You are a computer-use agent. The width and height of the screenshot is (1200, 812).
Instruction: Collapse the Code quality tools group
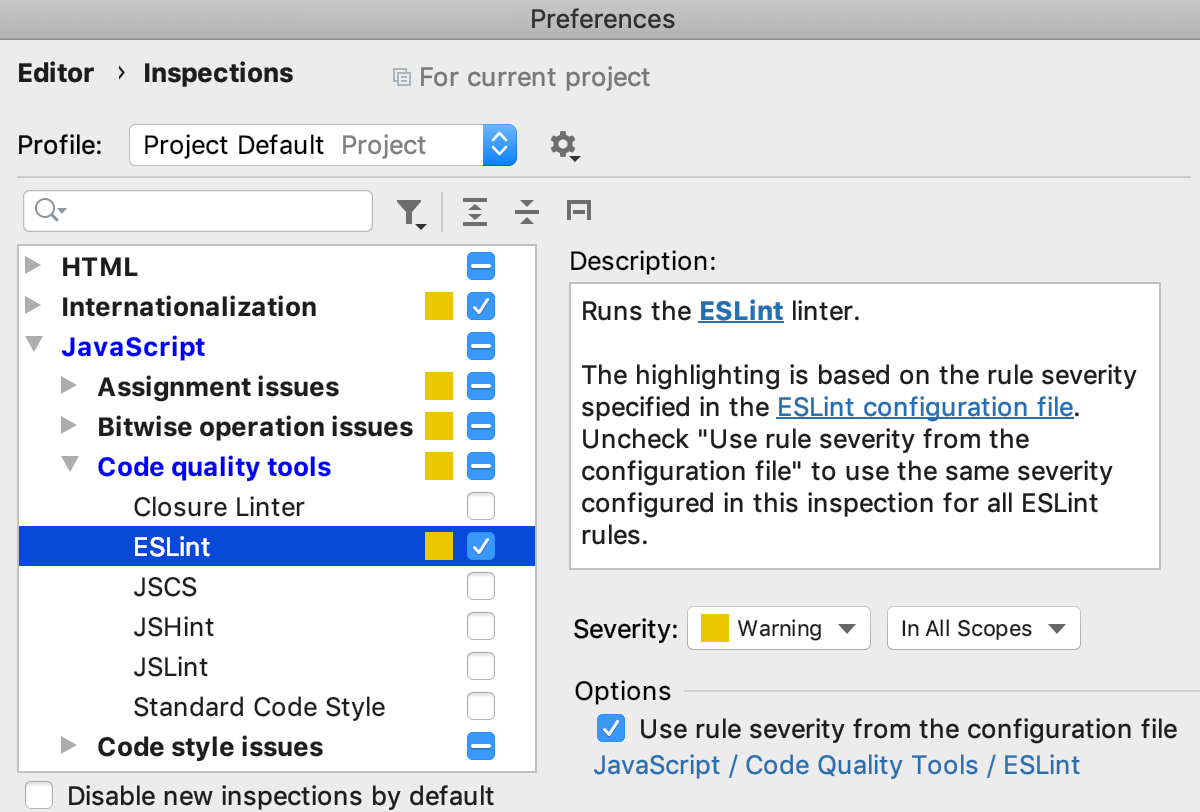click(x=68, y=466)
